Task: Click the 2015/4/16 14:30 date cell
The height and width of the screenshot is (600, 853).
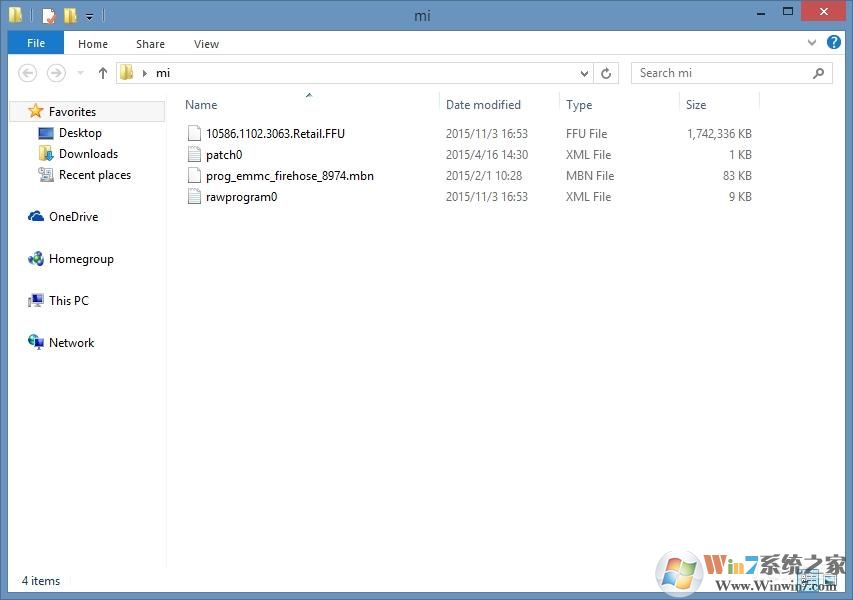Action: 487,155
